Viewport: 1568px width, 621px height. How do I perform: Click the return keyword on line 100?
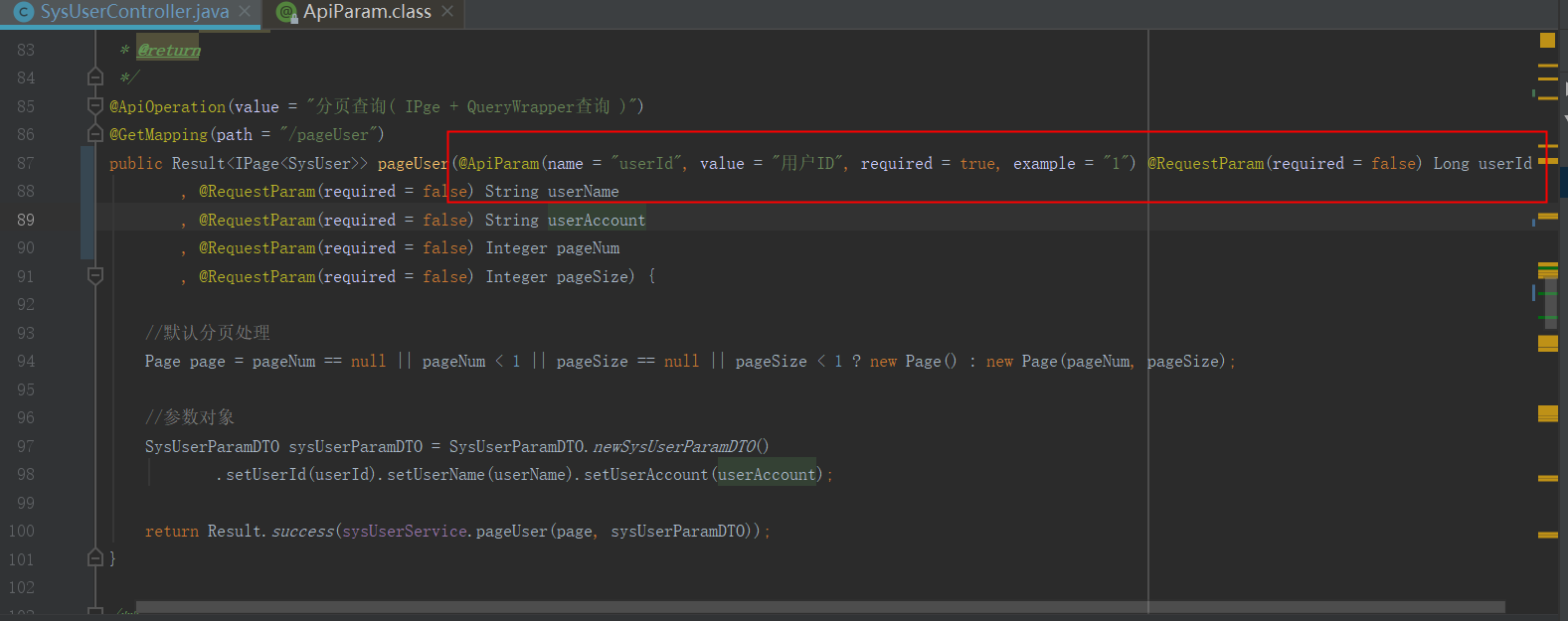coord(172,531)
